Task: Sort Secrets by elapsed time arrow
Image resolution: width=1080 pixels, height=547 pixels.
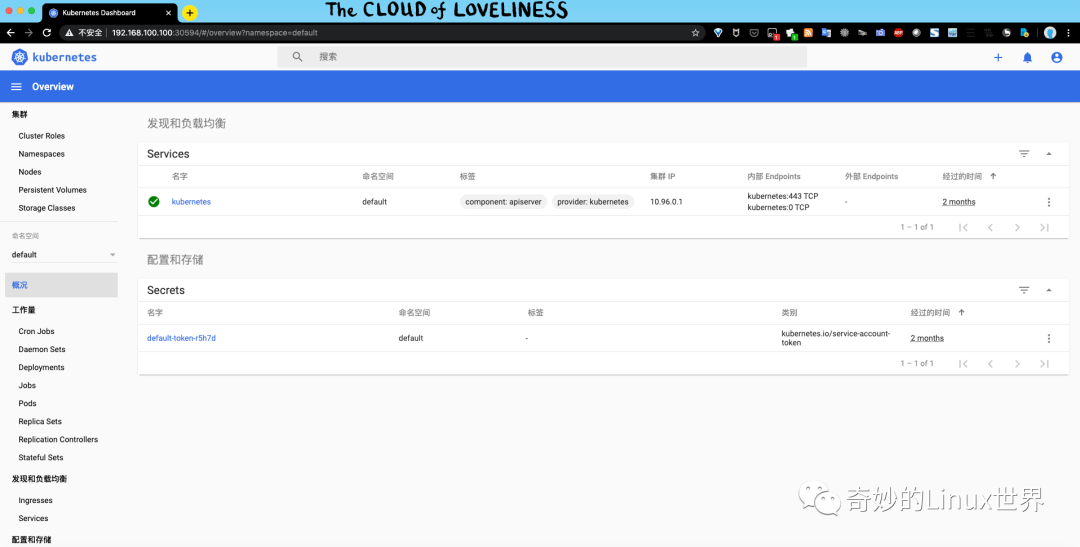Action: 962,313
